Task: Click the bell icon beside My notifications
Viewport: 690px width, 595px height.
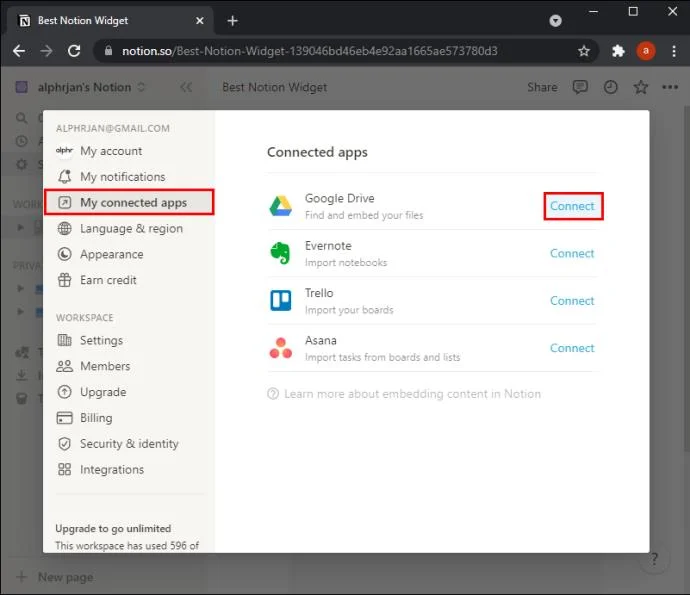Action: point(65,176)
